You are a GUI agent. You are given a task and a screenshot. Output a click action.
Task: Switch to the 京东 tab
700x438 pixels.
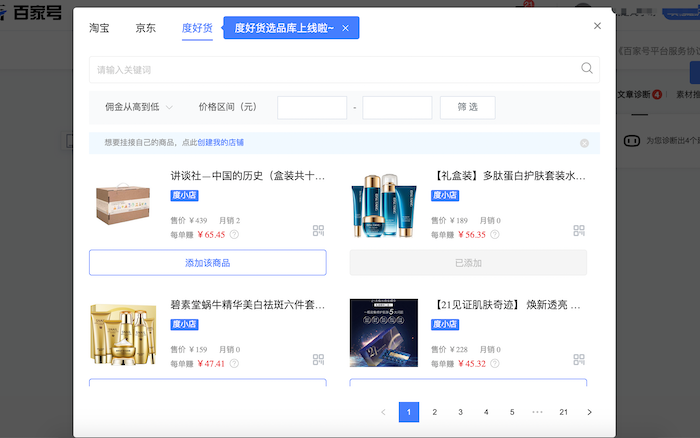[x=146, y=28]
